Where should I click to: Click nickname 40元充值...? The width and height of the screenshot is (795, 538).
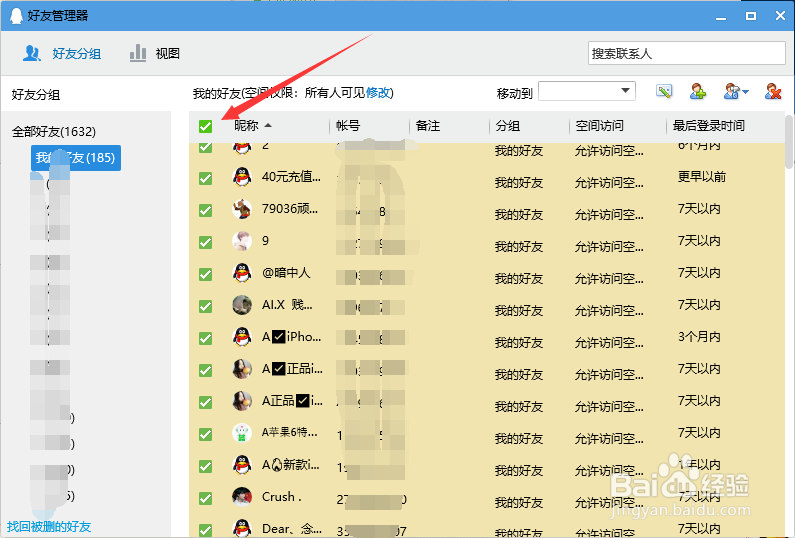[x=291, y=177]
